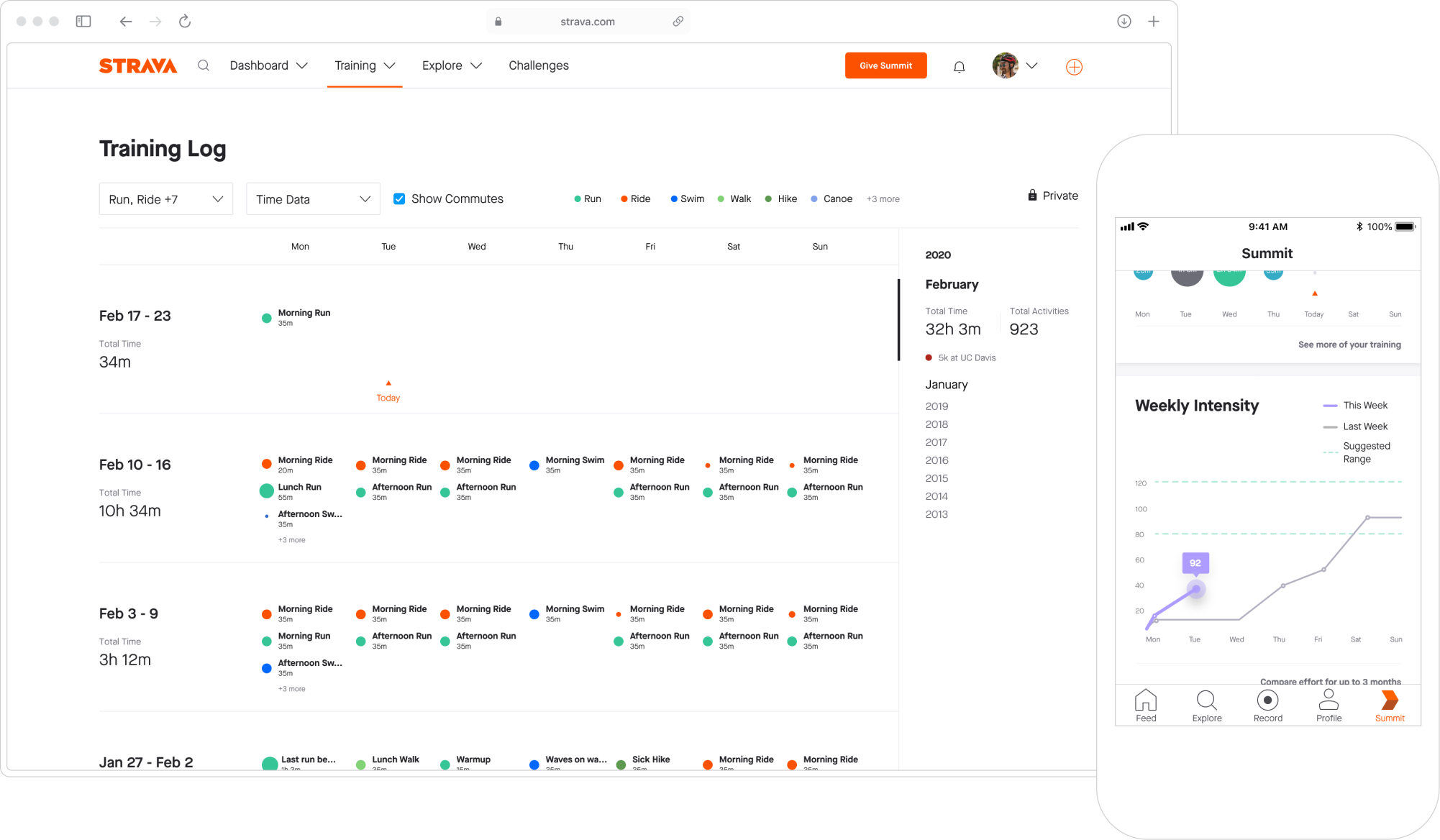
Task: Open a new browser tab
Action: tap(1154, 22)
